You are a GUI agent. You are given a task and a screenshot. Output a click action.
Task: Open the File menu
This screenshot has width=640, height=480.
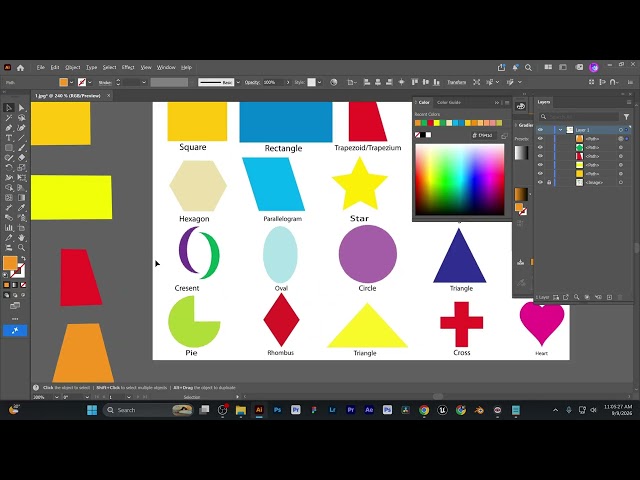[40, 67]
